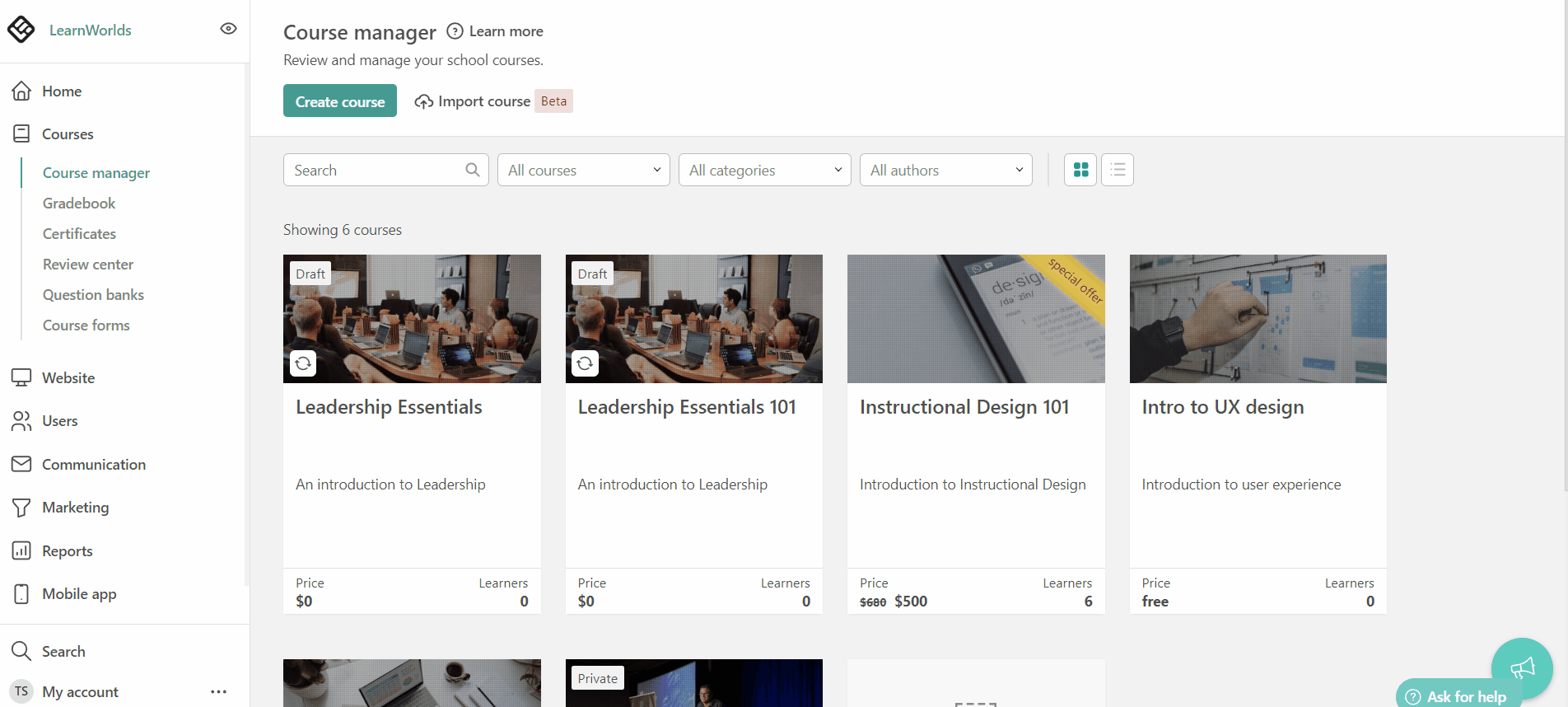The width and height of the screenshot is (1568, 707).
Task: Click the Users people icon
Action: click(21, 421)
